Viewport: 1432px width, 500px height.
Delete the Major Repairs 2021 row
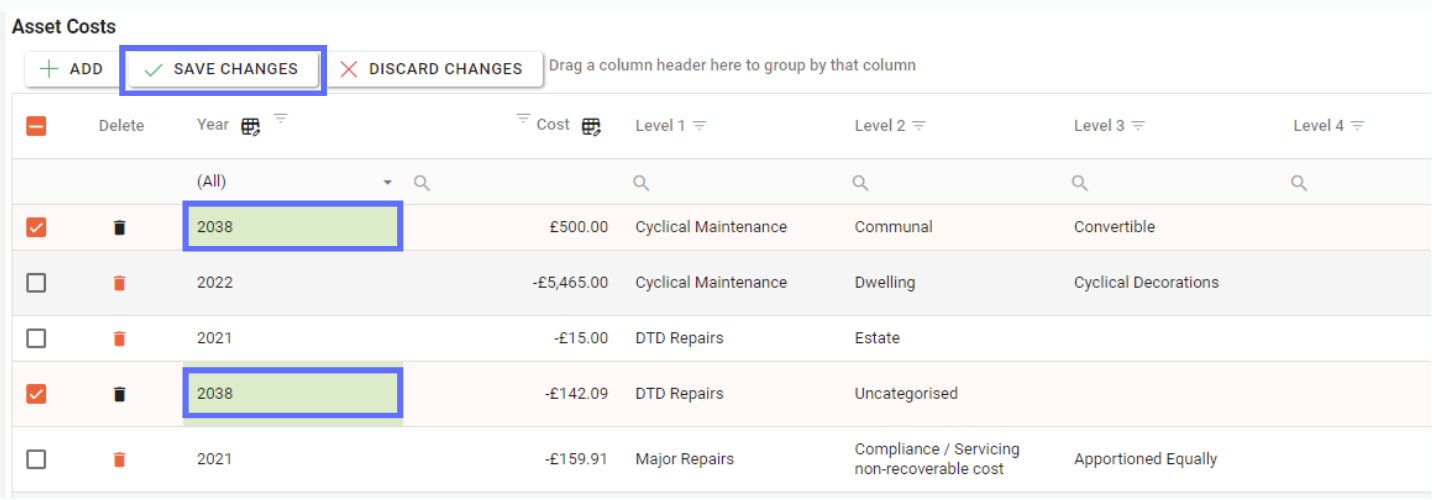[x=120, y=460]
